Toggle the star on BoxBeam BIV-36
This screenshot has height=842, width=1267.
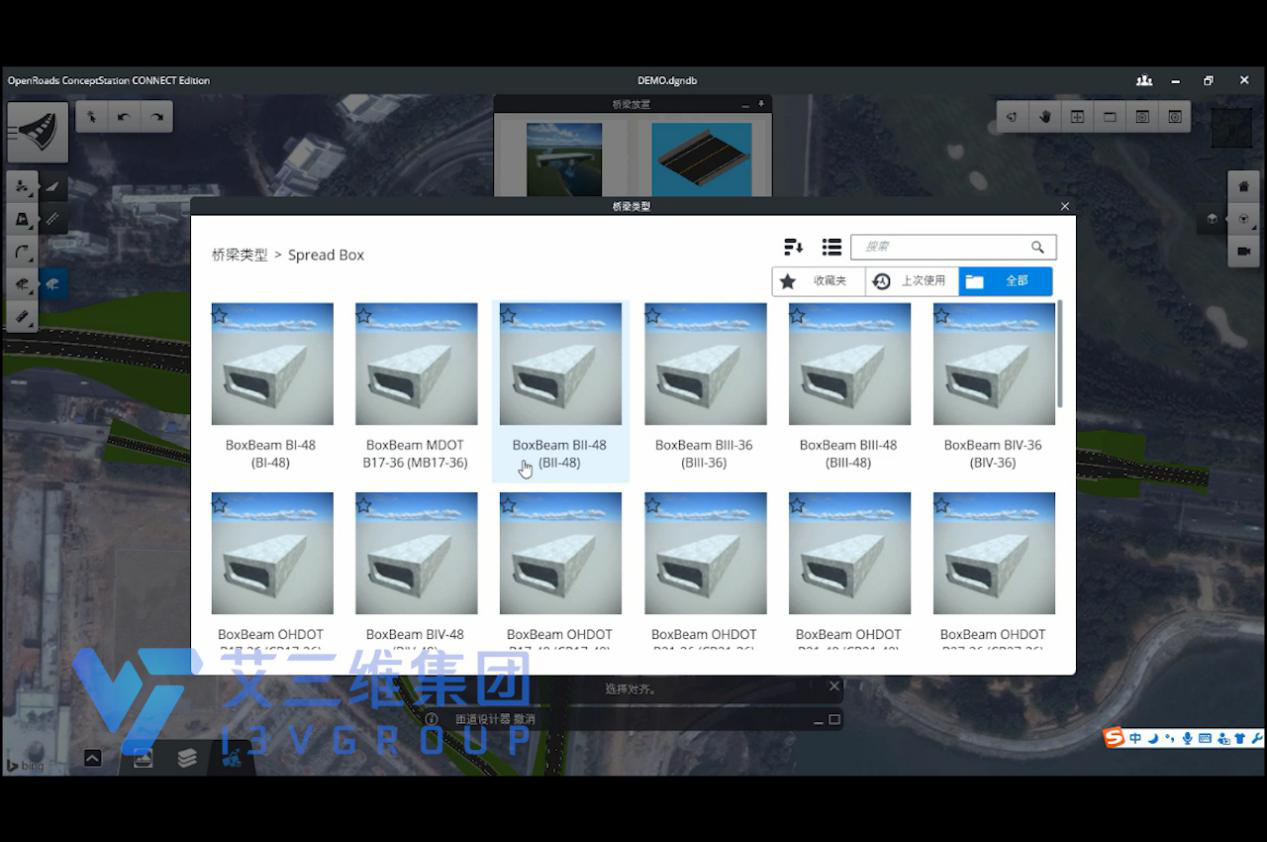click(941, 315)
